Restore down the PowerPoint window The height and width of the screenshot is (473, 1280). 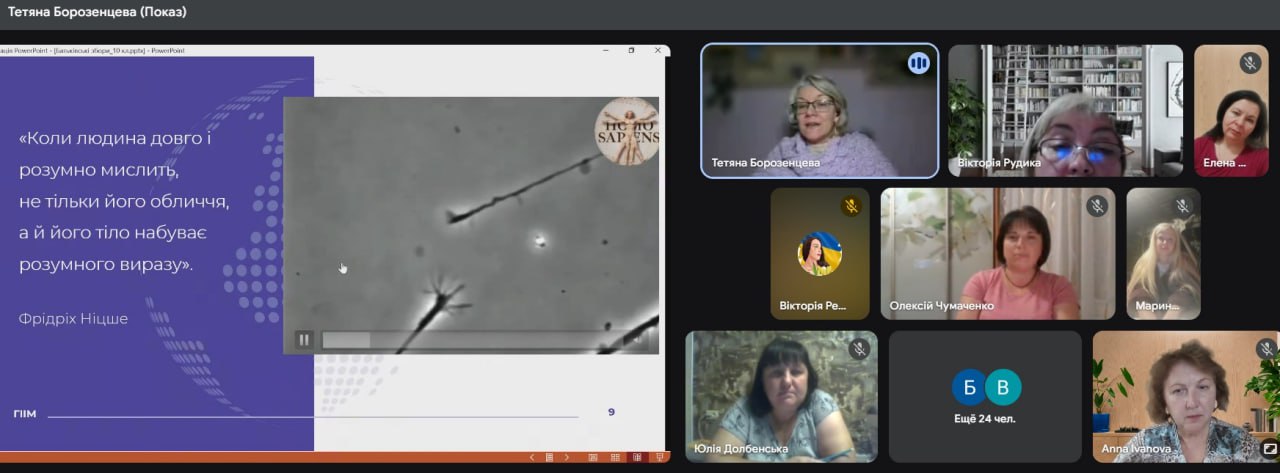631,50
